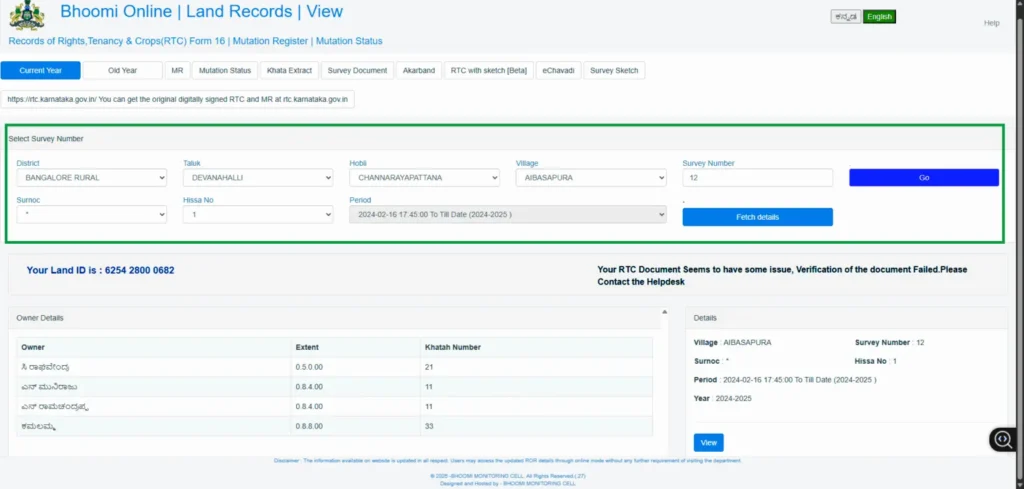Click the blue Go button
1024x489 pixels.
(x=924, y=178)
